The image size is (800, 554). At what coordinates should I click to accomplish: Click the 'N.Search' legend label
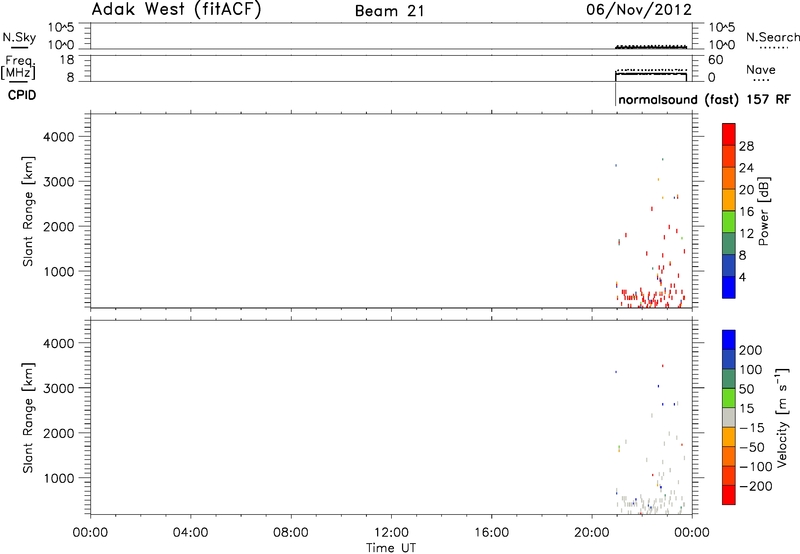pos(772,37)
